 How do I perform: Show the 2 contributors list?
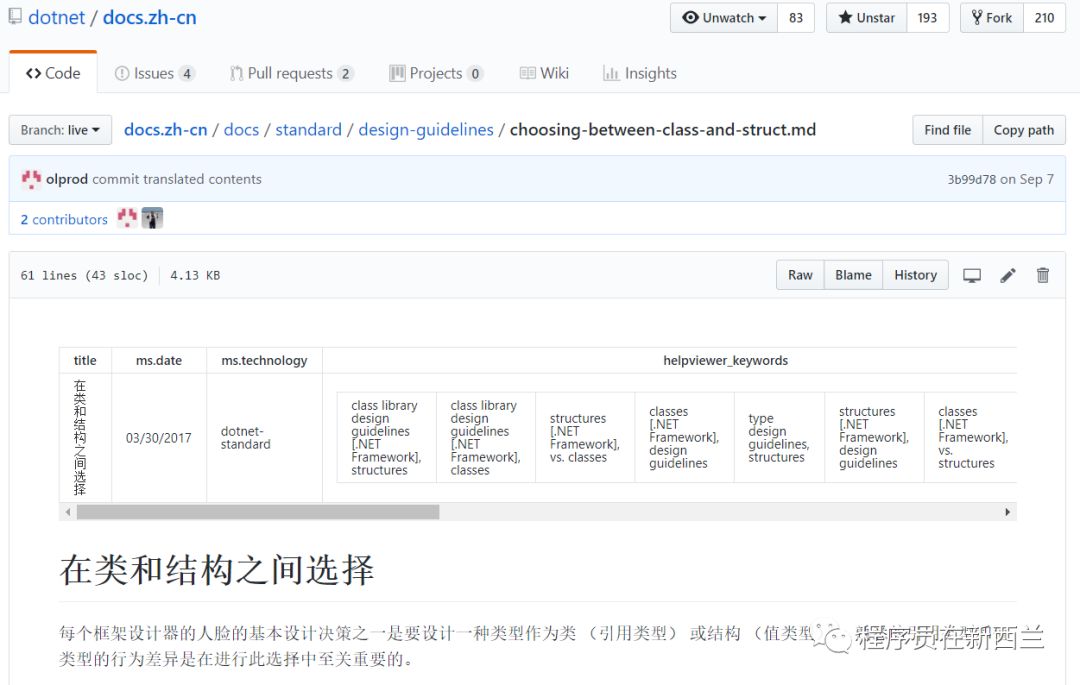click(64, 219)
